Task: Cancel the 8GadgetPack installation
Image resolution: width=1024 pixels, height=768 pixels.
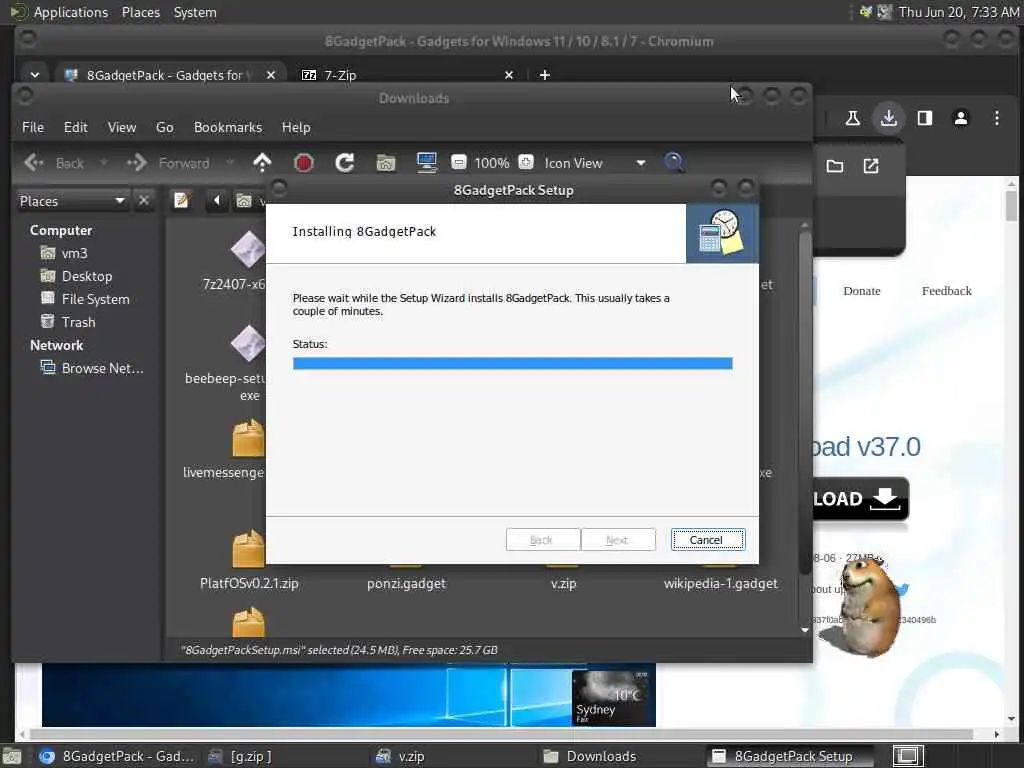Action: 707,540
